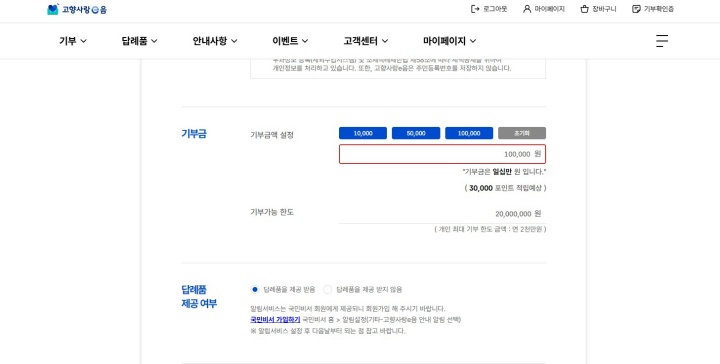Click the gray 초기화 reset button
Image resolution: width=720 pixels, height=364 pixels.
point(522,133)
